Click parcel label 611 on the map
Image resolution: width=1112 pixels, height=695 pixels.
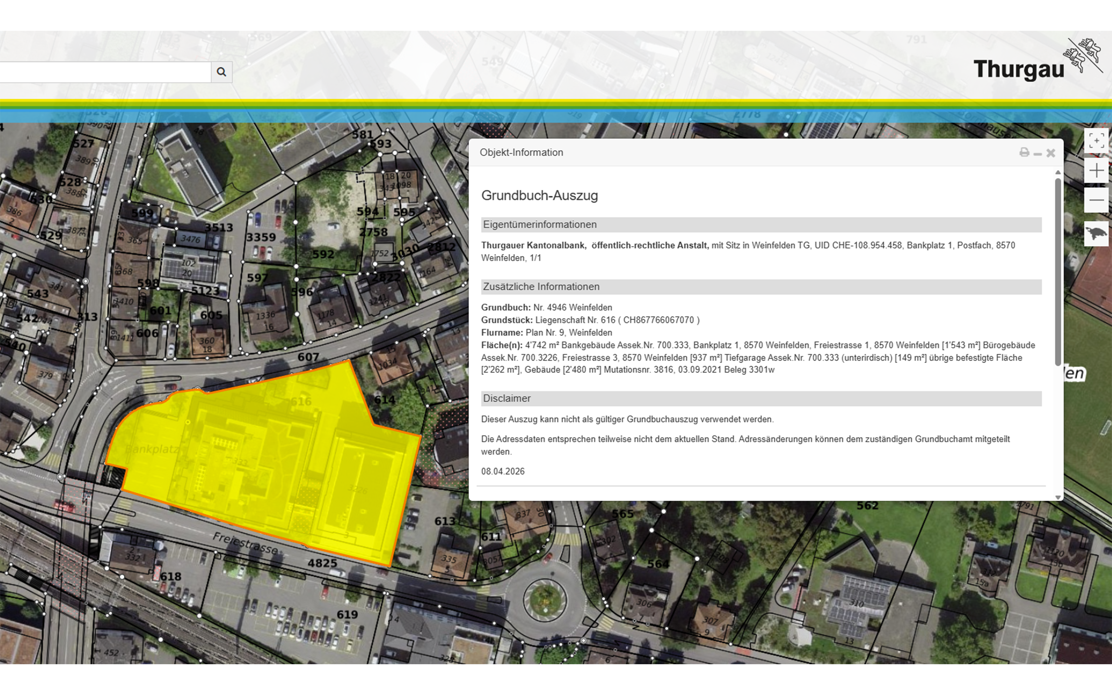pos(491,537)
